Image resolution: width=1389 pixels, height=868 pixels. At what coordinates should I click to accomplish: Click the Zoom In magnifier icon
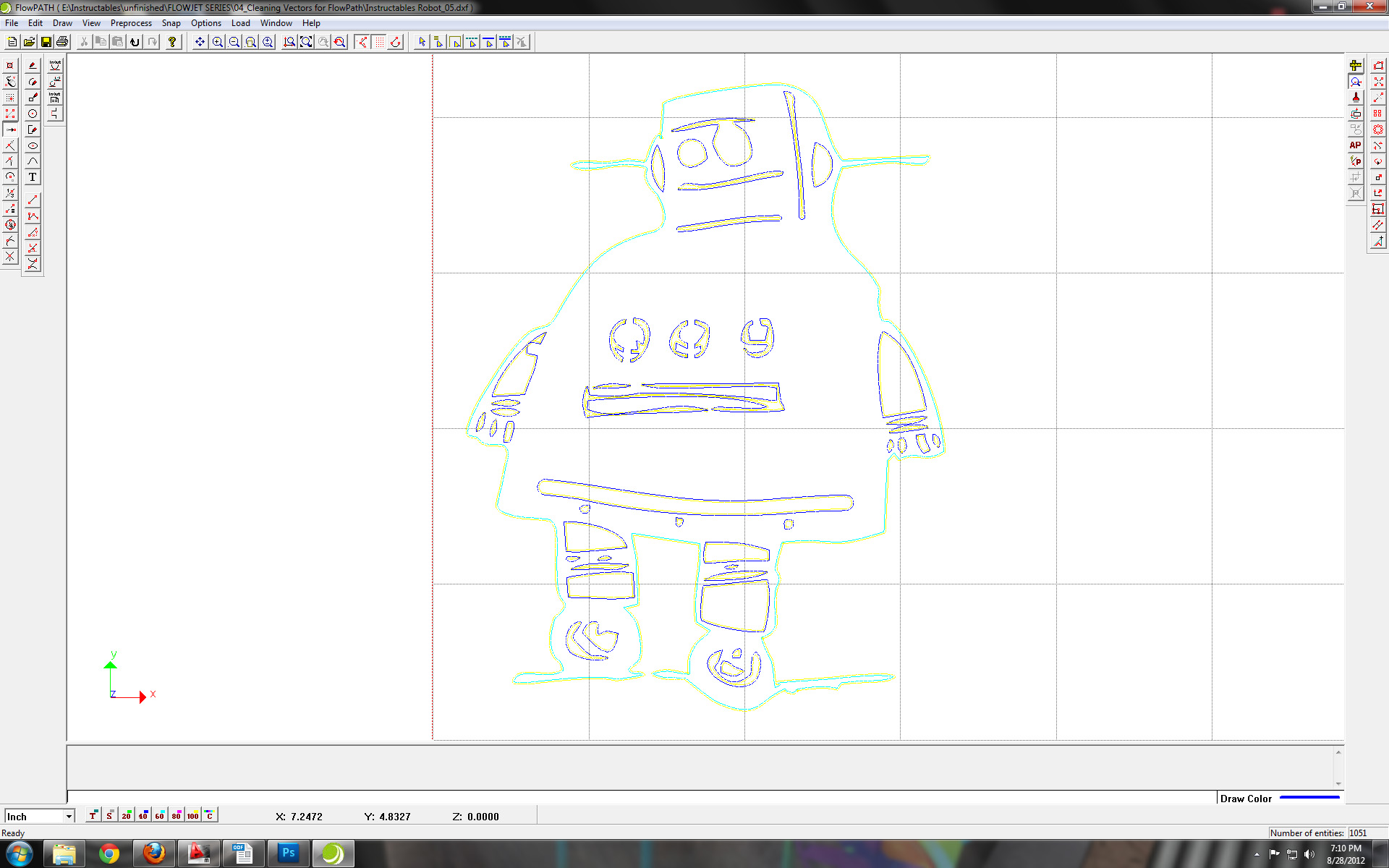(217, 42)
